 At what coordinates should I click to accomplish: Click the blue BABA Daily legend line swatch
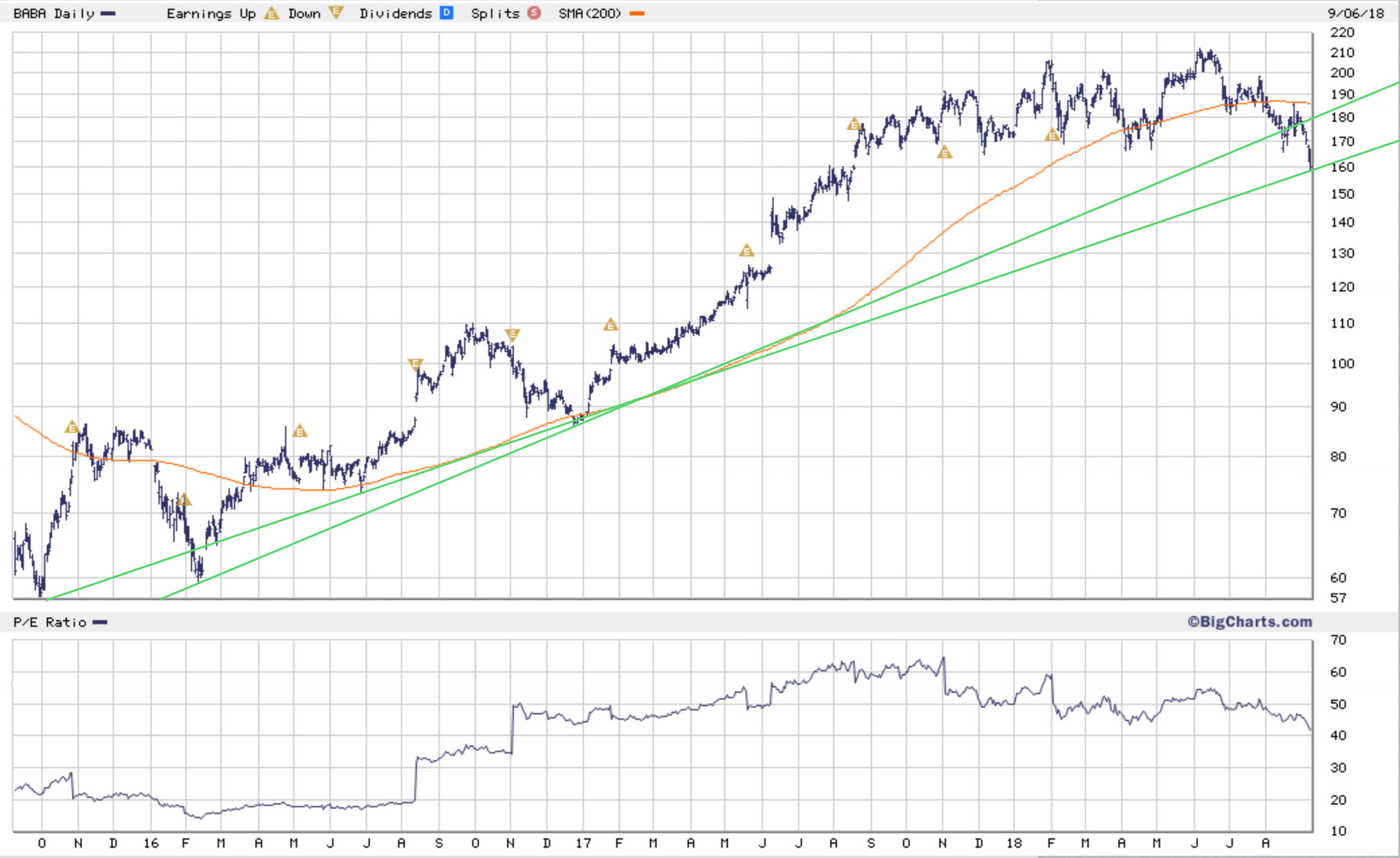(x=108, y=13)
